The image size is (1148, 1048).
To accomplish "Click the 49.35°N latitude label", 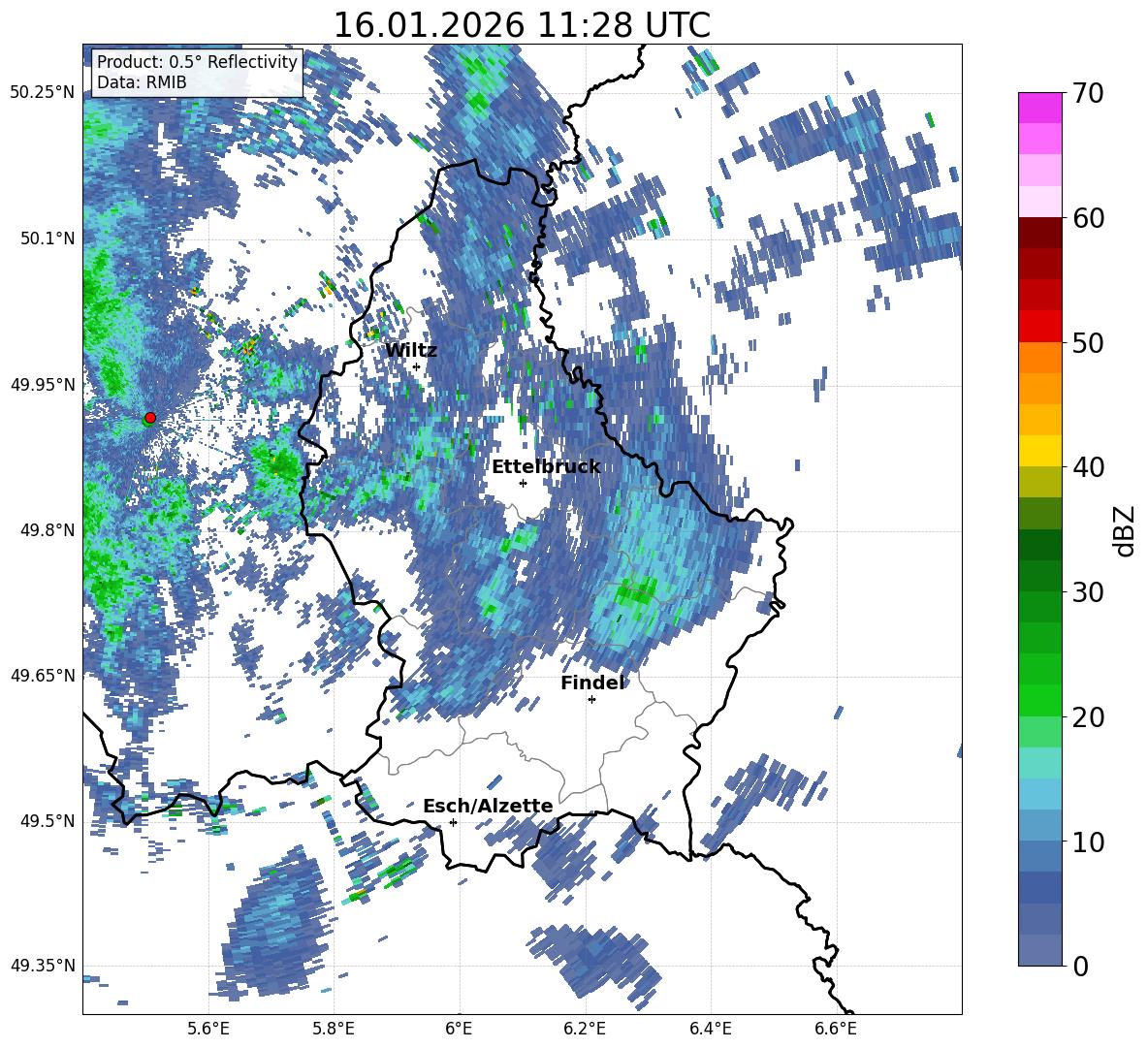I will (43, 966).
